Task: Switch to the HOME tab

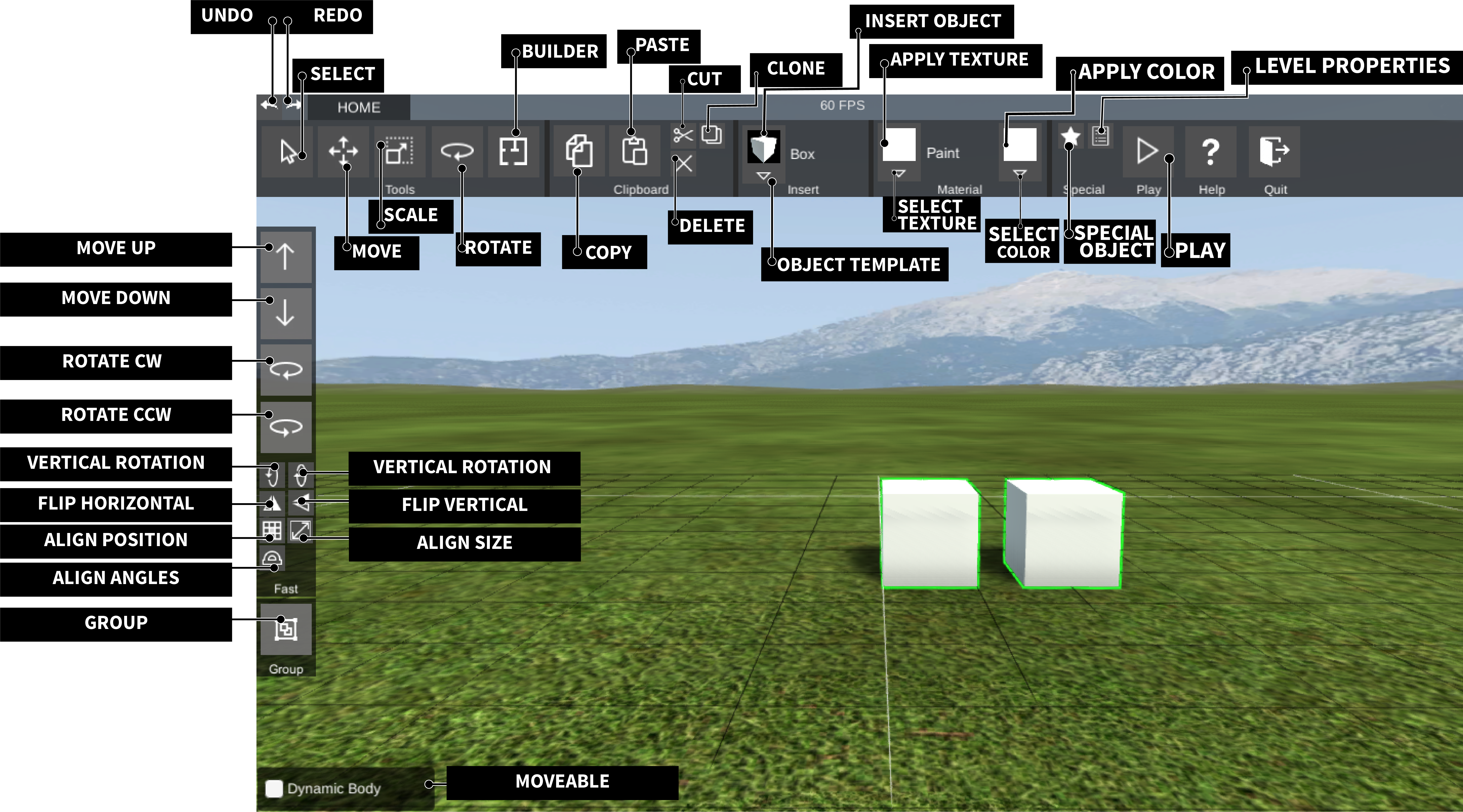Action: (359, 107)
